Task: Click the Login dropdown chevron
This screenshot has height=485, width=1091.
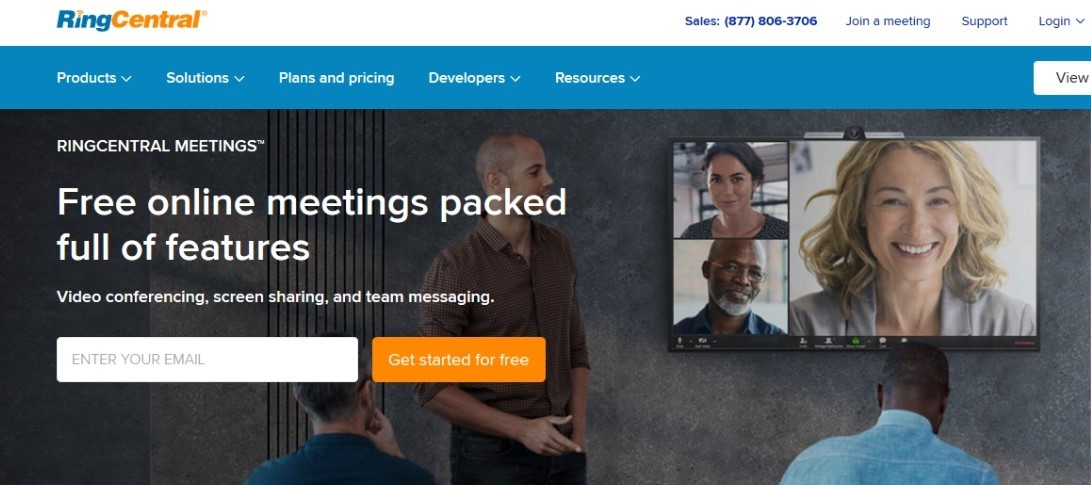Action: point(1080,22)
